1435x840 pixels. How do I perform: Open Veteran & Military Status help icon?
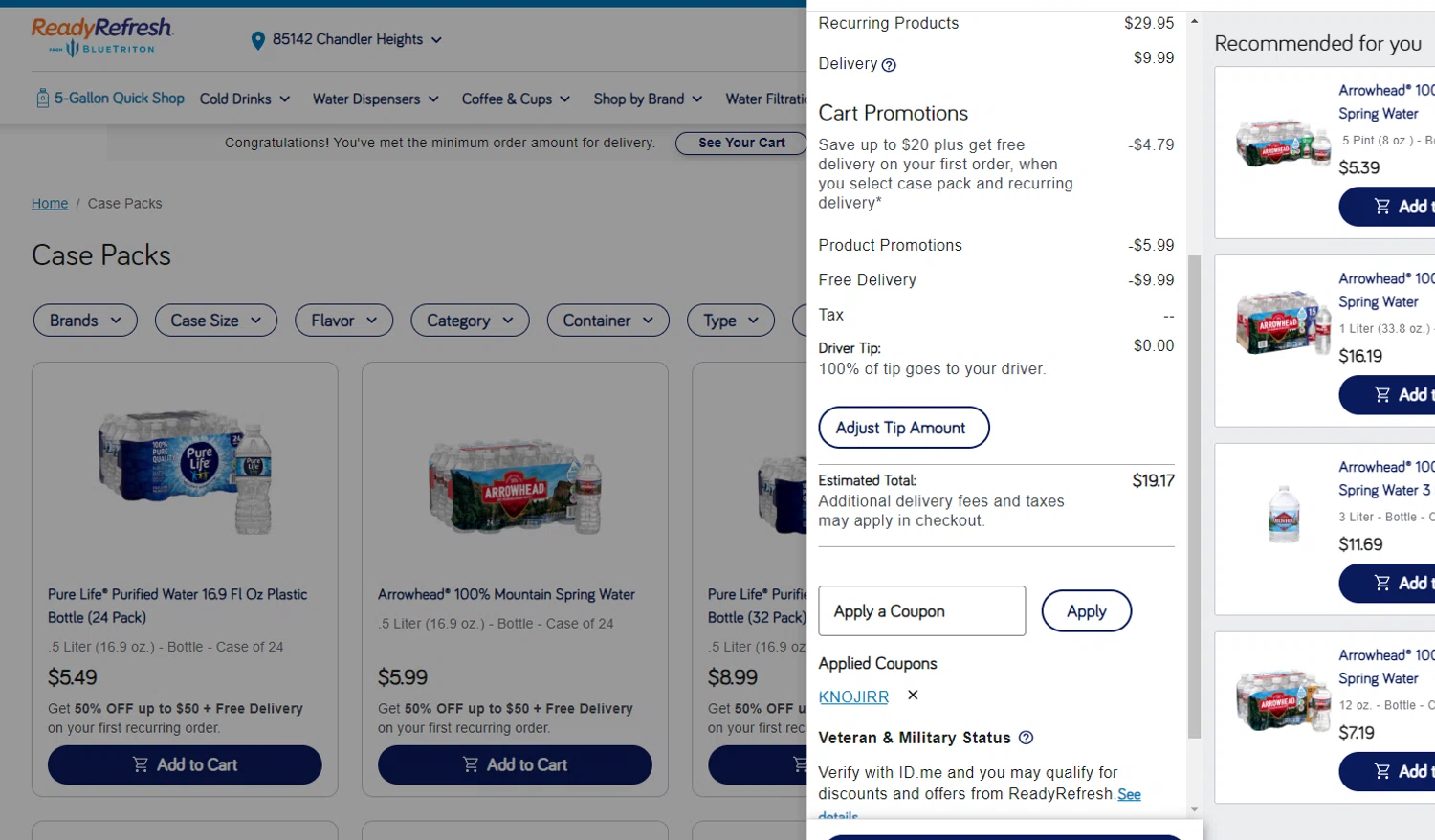point(1026,738)
